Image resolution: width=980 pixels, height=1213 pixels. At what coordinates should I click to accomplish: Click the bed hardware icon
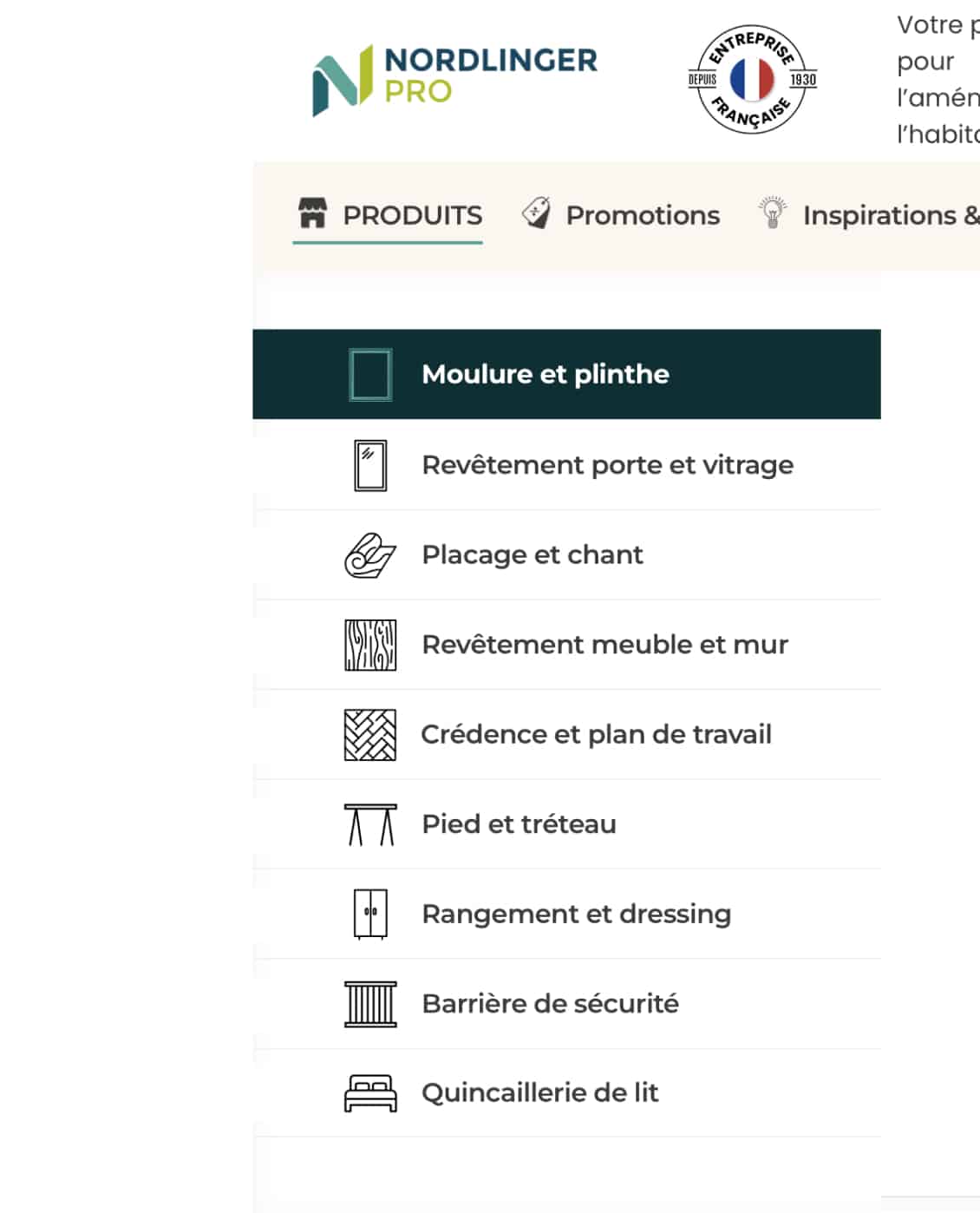click(370, 1093)
